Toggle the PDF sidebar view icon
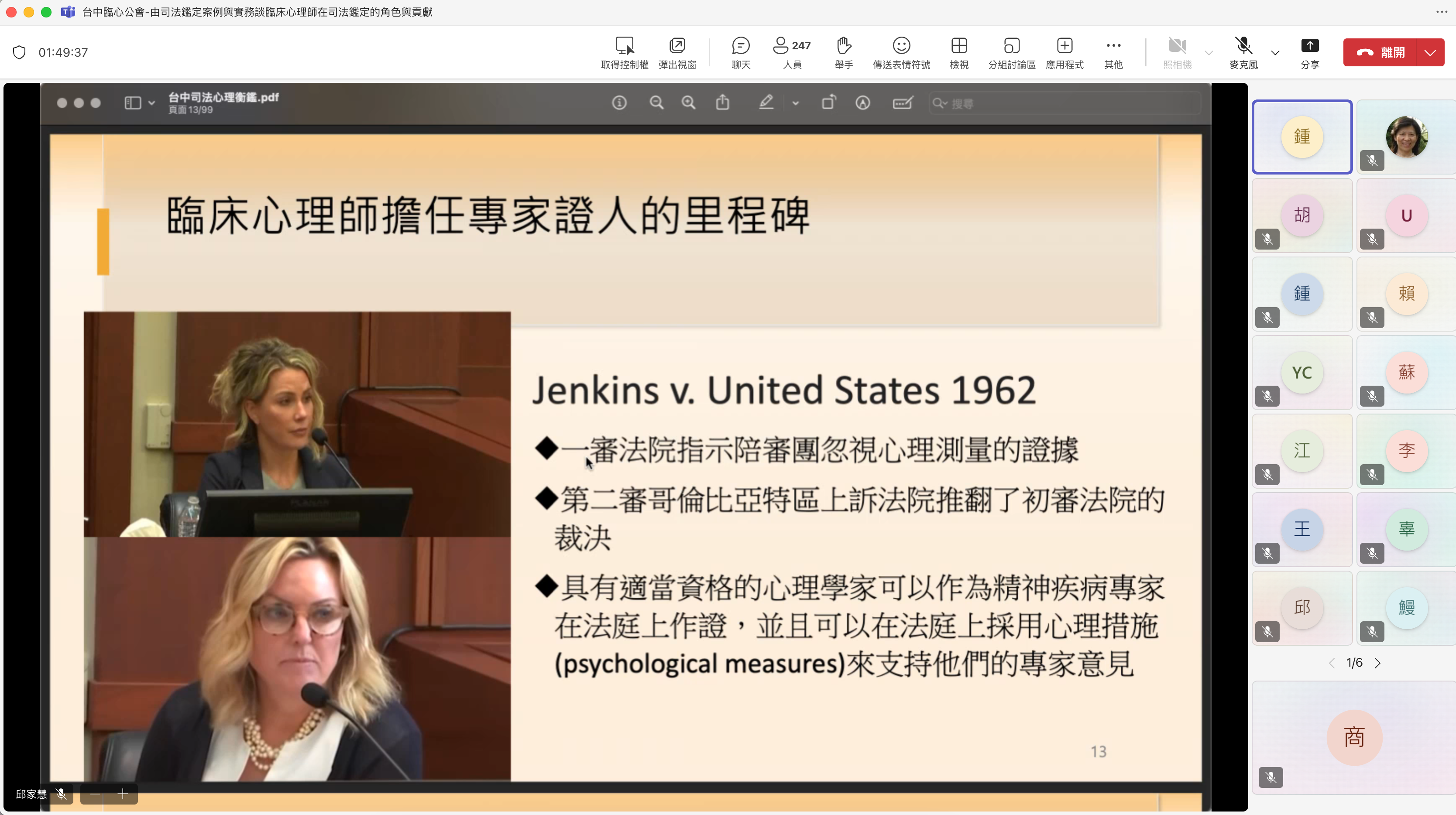 [133, 103]
